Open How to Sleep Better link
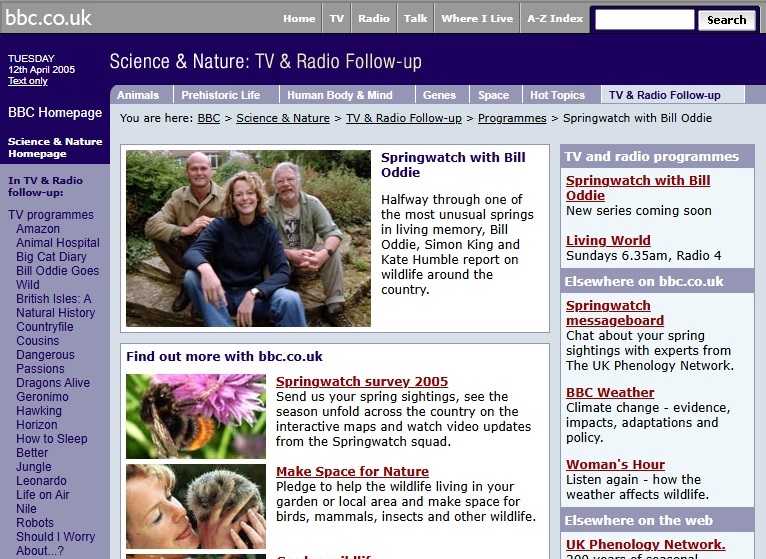Screen dimensions: 766x559 (51, 446)
